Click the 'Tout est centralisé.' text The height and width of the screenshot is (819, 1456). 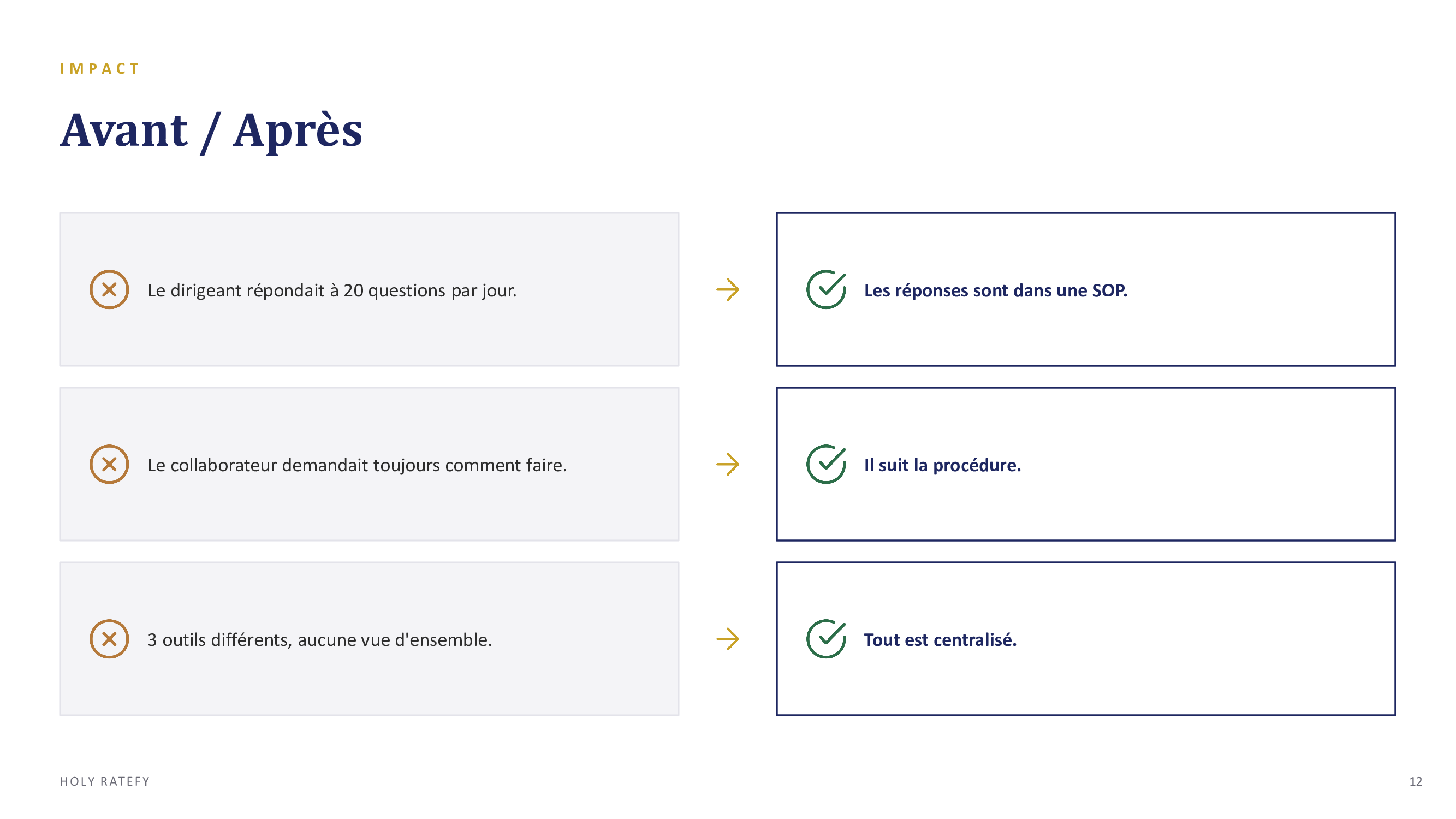(940, 639)
